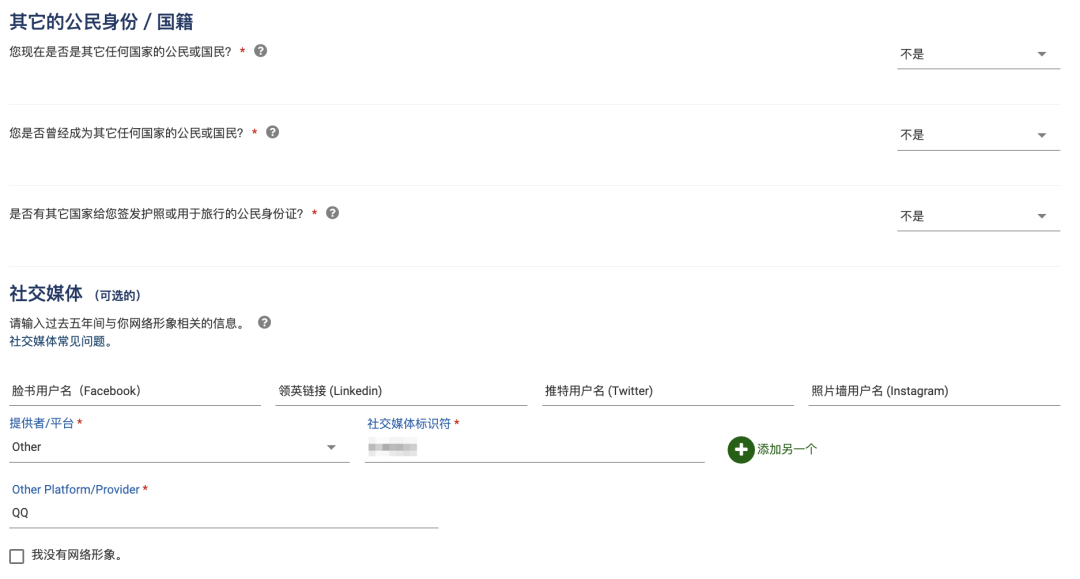The height and width of the screenshot is (579, 1080).
Task: Click the QQ value in Other Platform/Provider field
Action: [100, 512]
